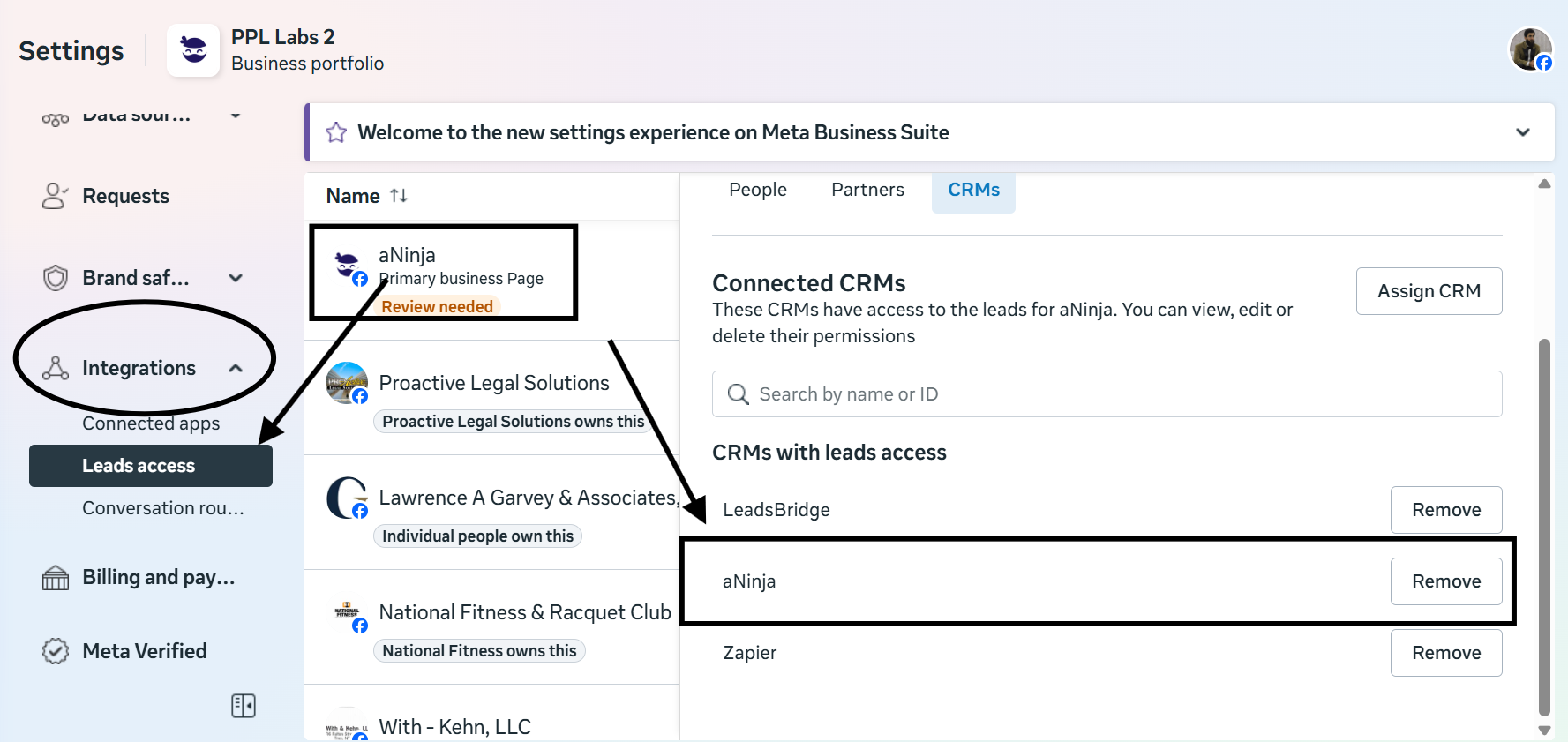
Task: Toggle the sidebar collapse panel icon
Action: [x=244, y=706]
